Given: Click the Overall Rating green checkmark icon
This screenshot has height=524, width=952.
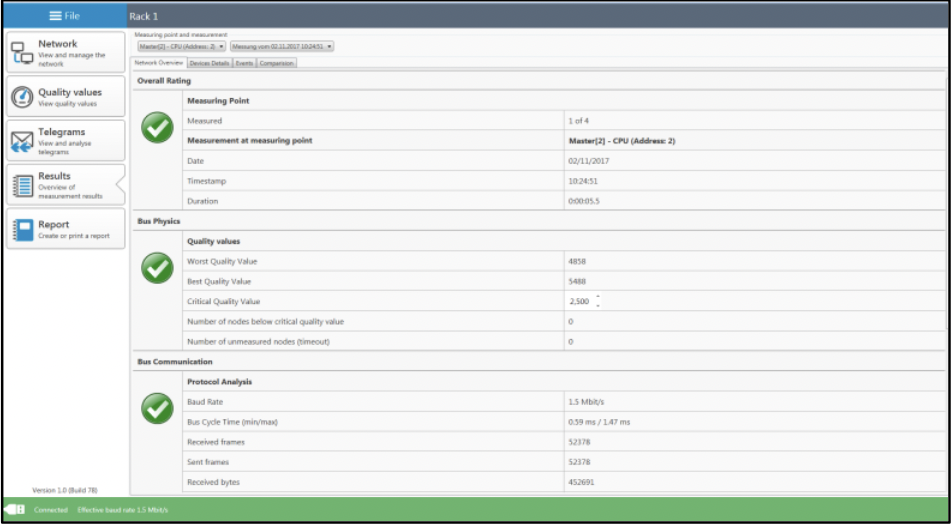Looking at the screenshot, I should 157,127.
